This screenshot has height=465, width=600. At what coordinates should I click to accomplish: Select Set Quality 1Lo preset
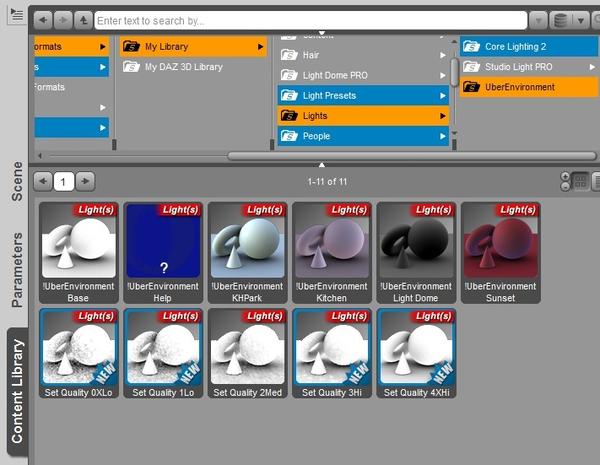[163, 353]
